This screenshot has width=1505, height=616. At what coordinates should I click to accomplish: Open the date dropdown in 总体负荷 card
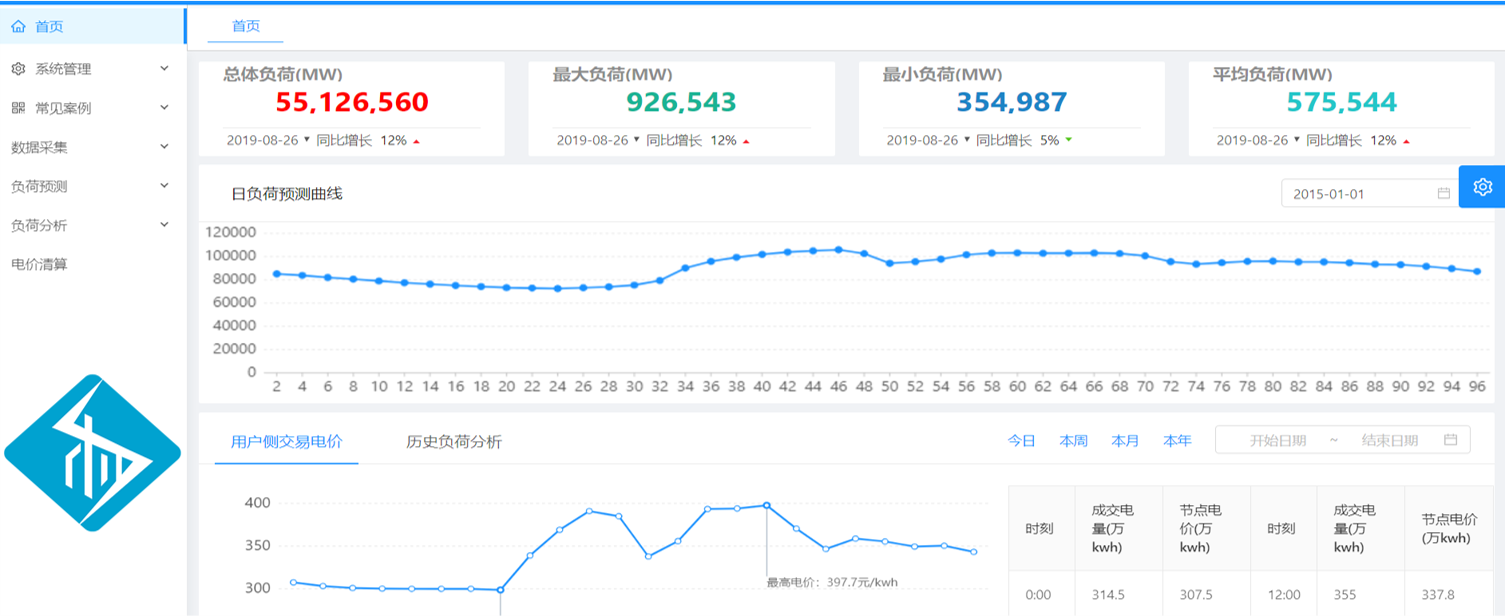[307, 140]
